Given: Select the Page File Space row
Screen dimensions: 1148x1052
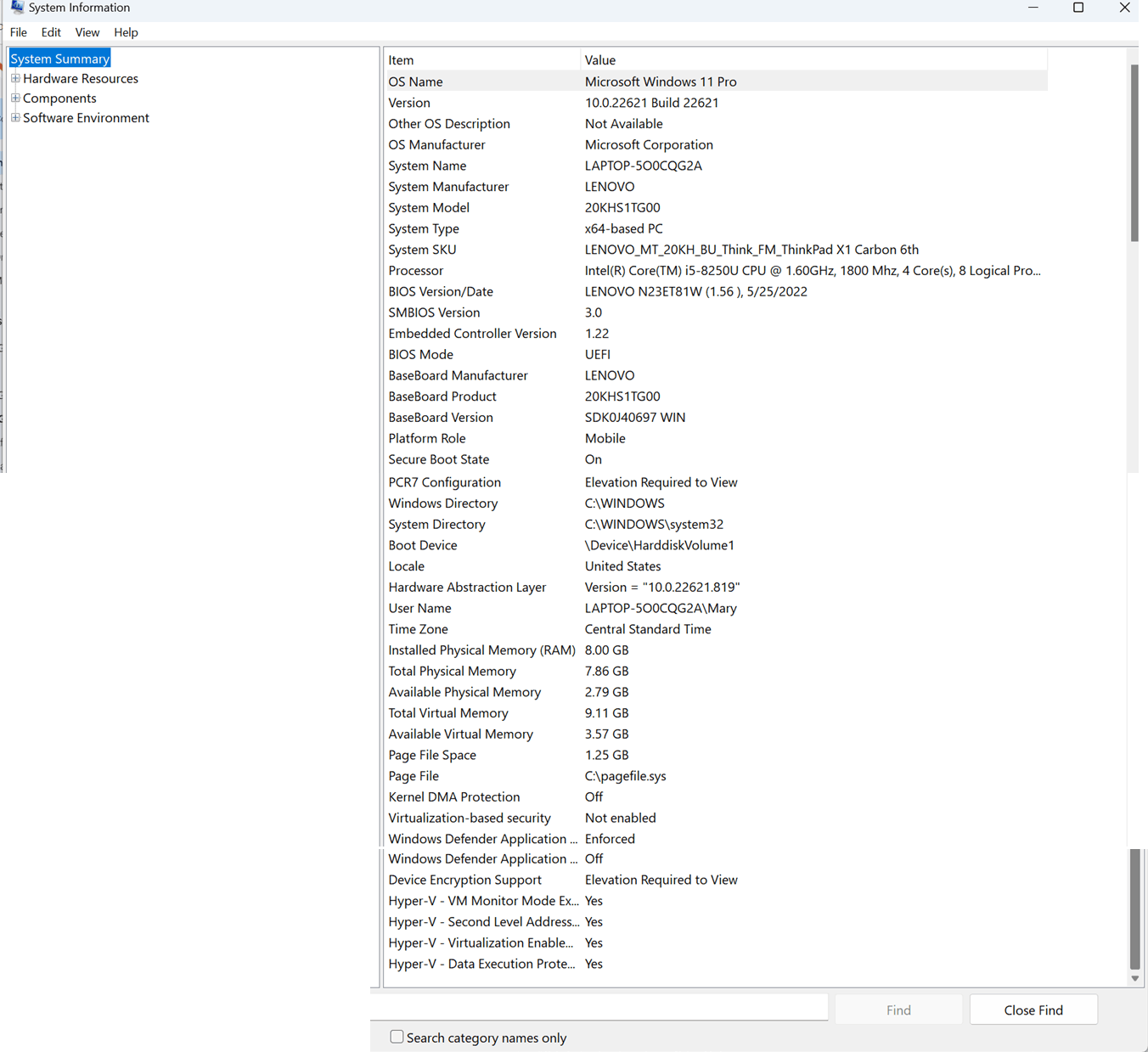Looking at the screenshot, I should (716, 755).
